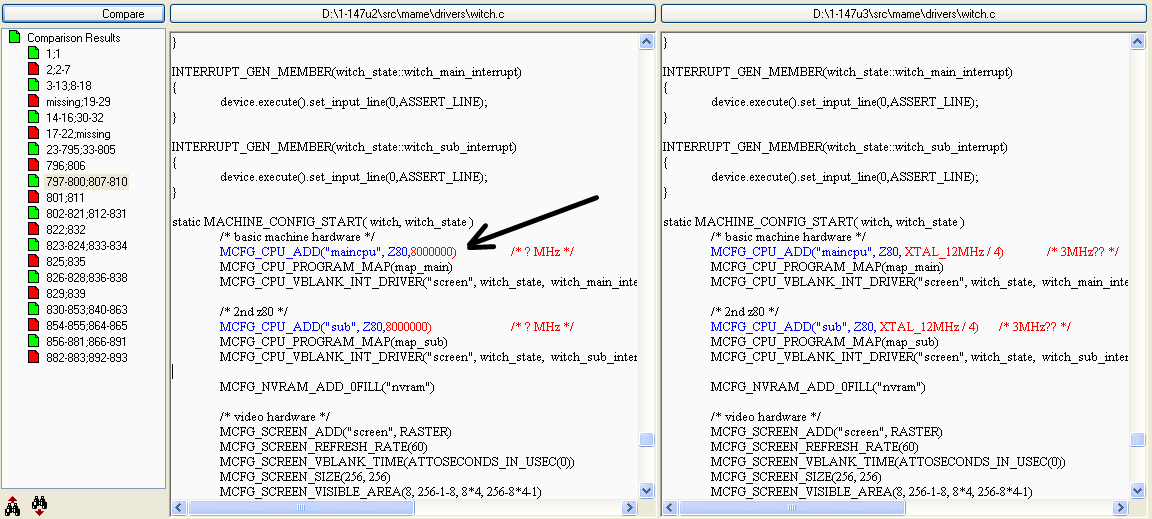Click the red icon beside 2;2-7
This screenshot has height=519, width=1152.
(x=33, y=69)
